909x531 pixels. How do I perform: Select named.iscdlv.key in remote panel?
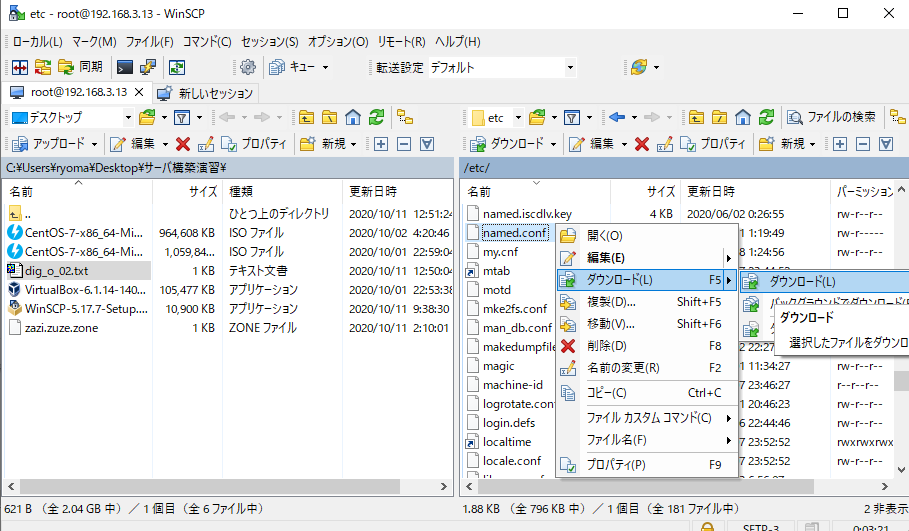(x=527, y=214)
